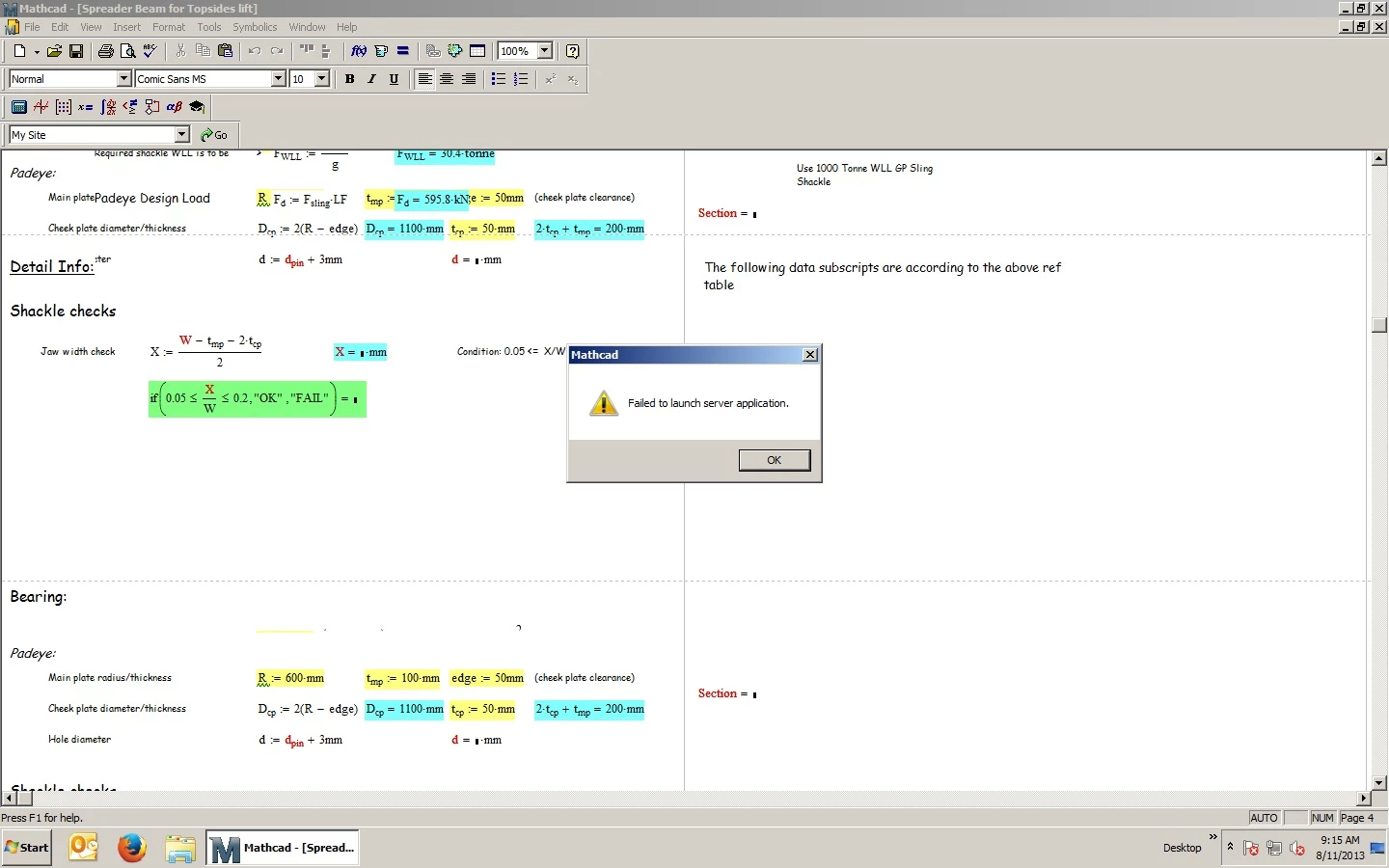This screenshot has width=1389, height=868.
Task: Open the Symbolics menu
Action: [255, 27]
